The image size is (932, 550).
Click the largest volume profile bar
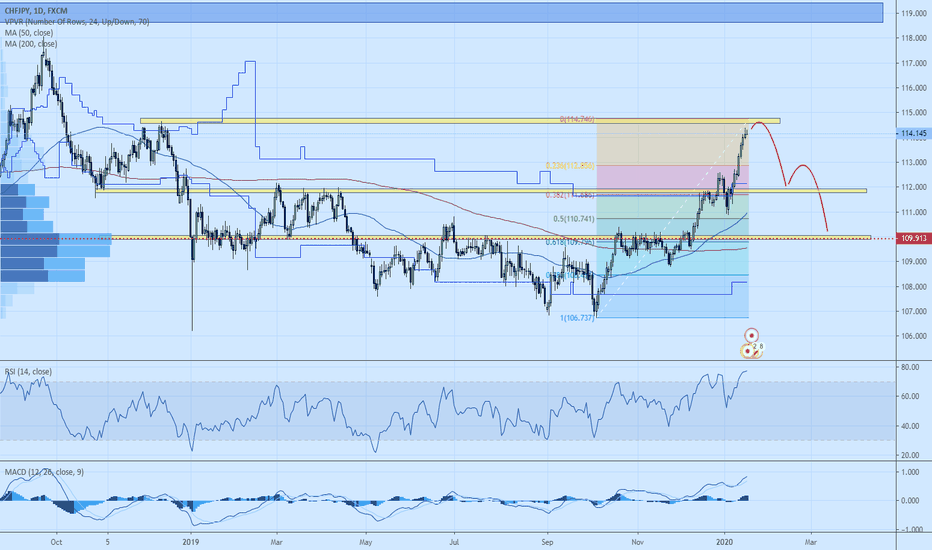[55, 239]
